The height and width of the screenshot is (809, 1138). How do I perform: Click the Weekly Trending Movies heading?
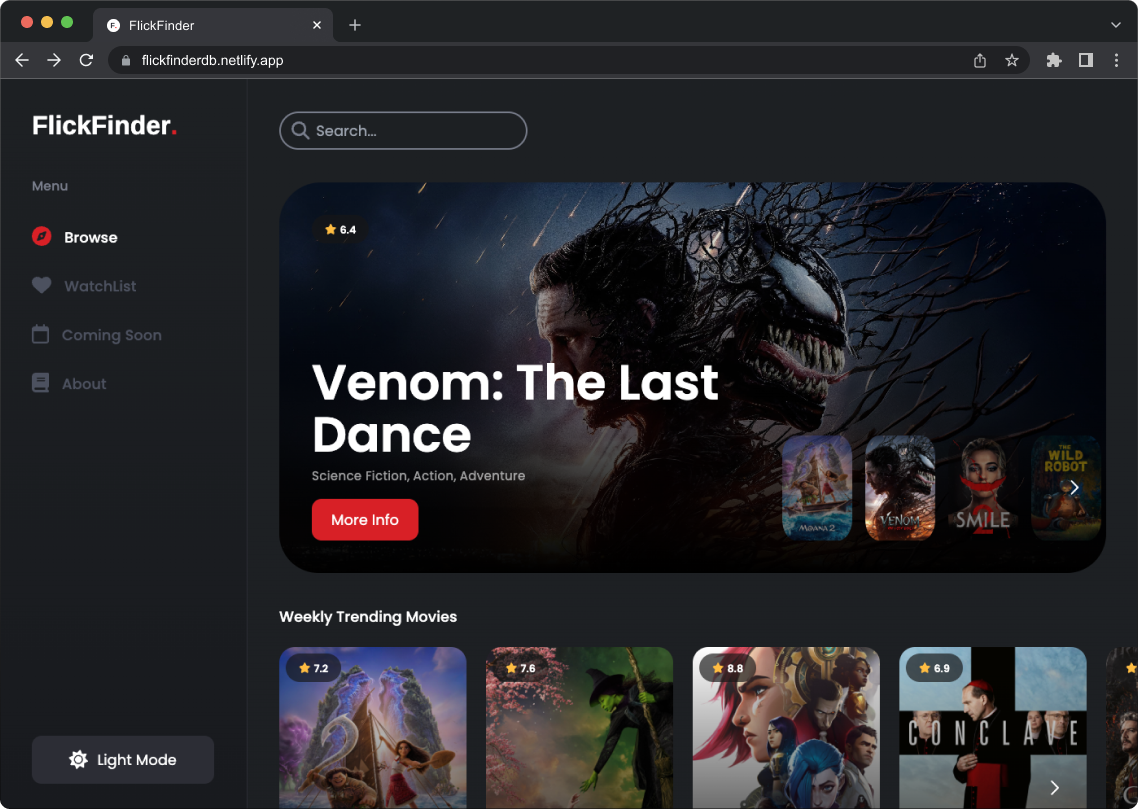click(368, 617)
